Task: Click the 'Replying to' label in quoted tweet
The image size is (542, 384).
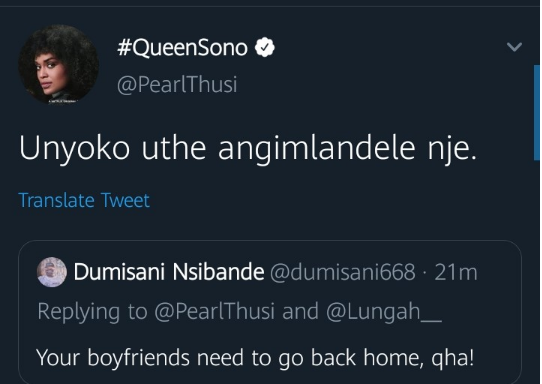Action: [x=92, y=312]
